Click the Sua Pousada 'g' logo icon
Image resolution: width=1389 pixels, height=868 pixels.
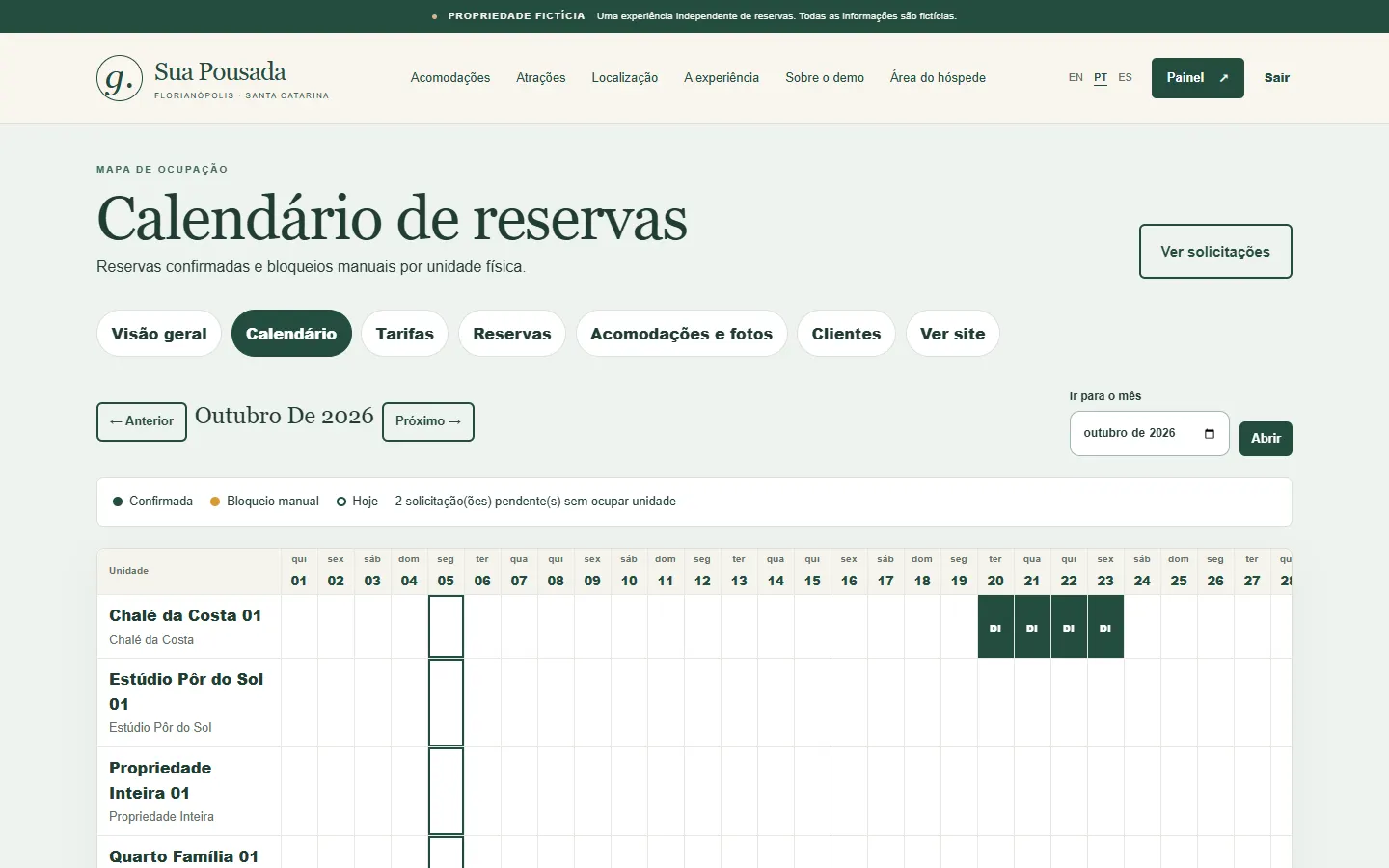point(120,78)
